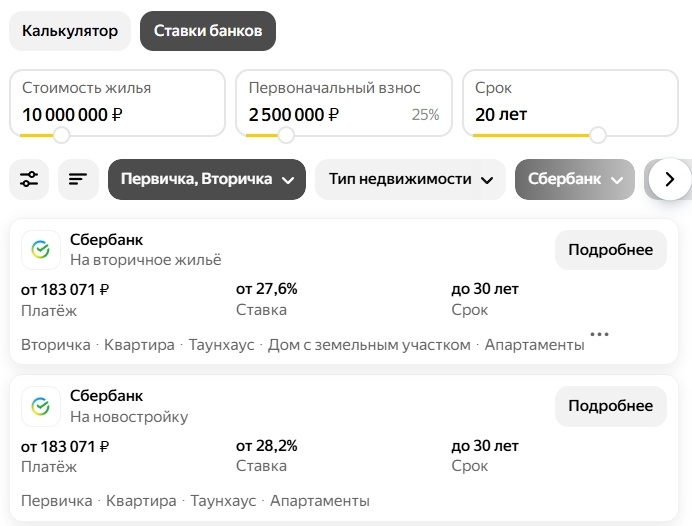This screenshot has height=526, width=692.
Task: Expand the Первичка, Вторичка dropdown
Action: click(206, 180)
